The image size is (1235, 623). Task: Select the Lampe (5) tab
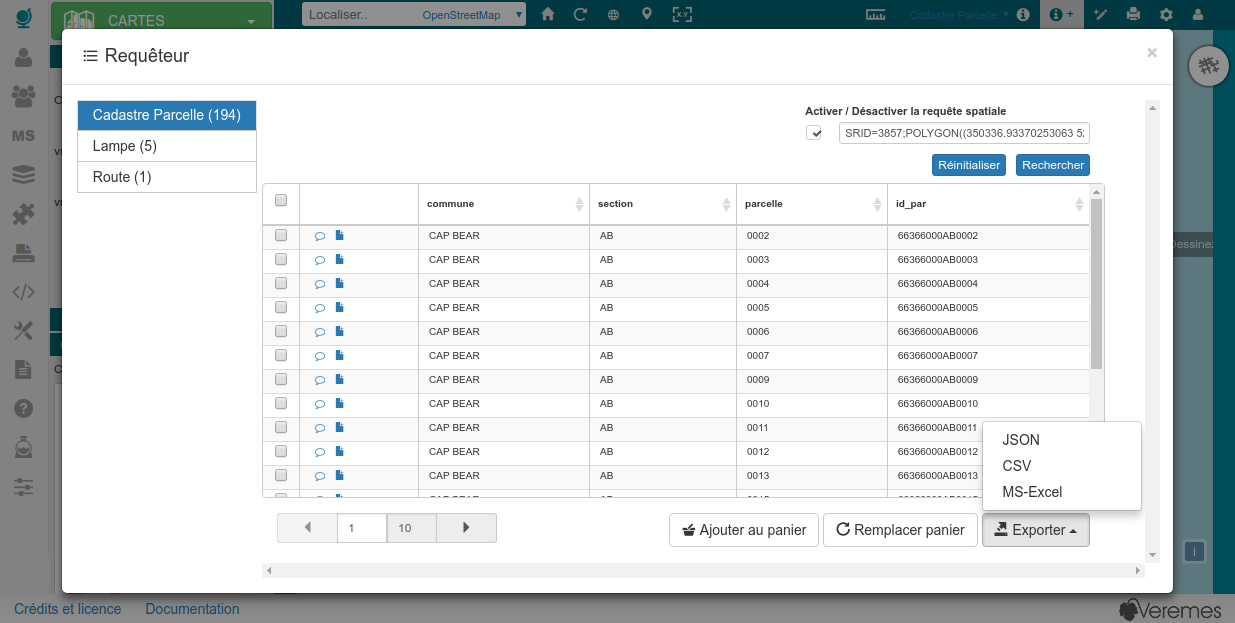click(167, 146)
